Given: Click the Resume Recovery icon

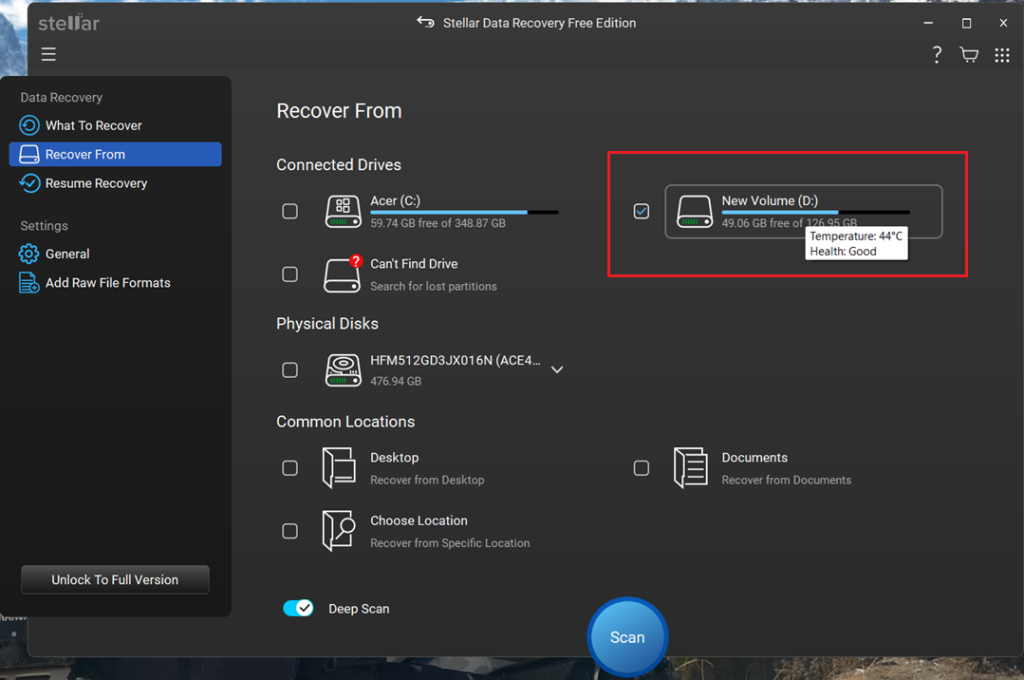Looking at the screenshot, I should [x=29, y=183].
